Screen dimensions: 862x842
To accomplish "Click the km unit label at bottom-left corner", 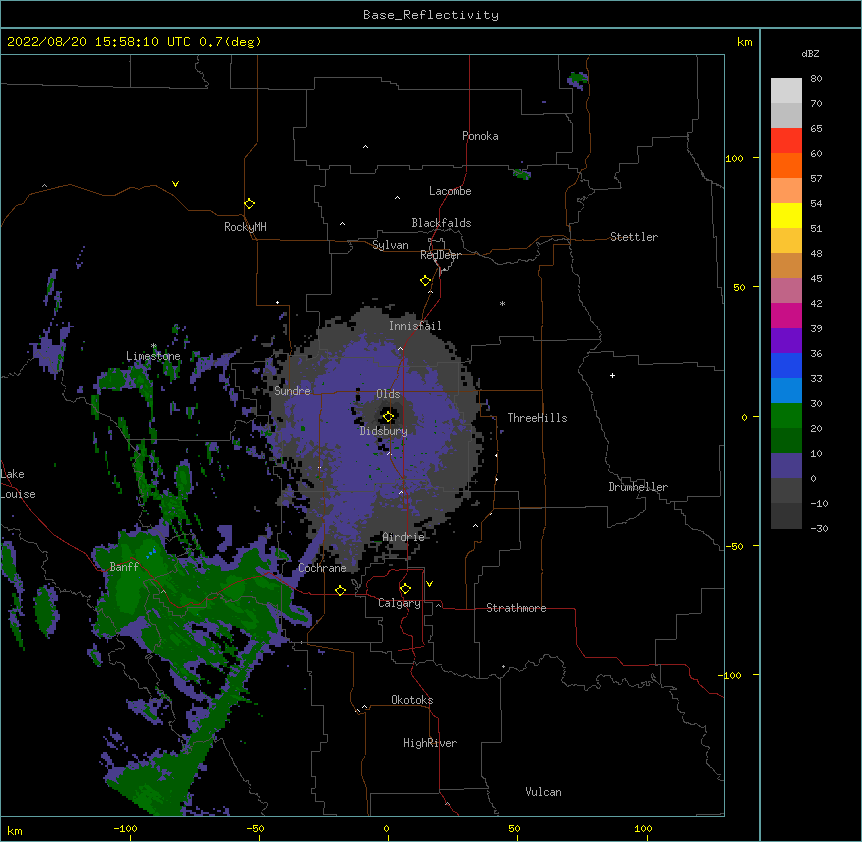I will click(15, 830).
